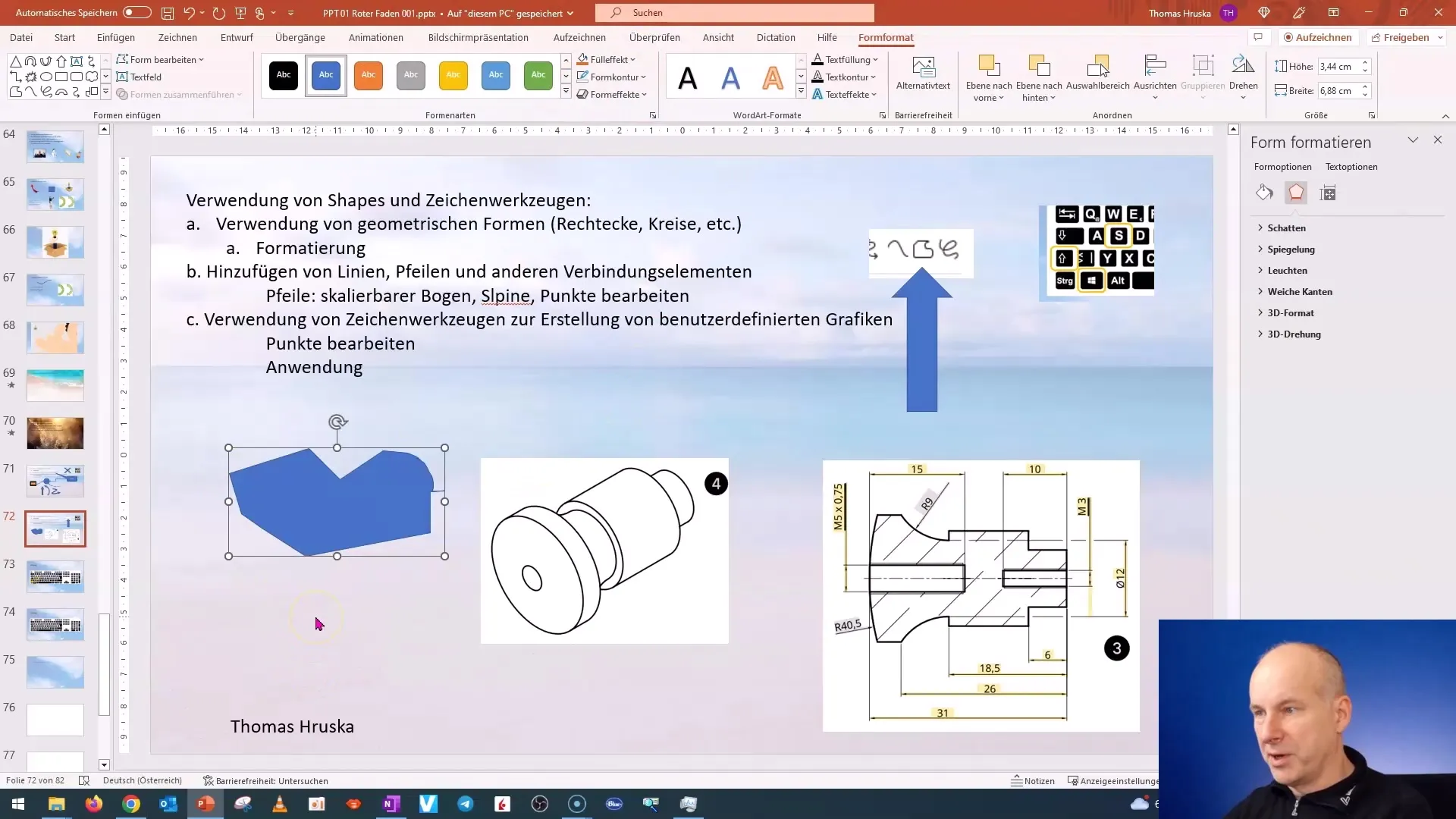This screenshot has width=1456, height=819.
Task: Expand the shapes gallery
Action: [x=105, y=93]
